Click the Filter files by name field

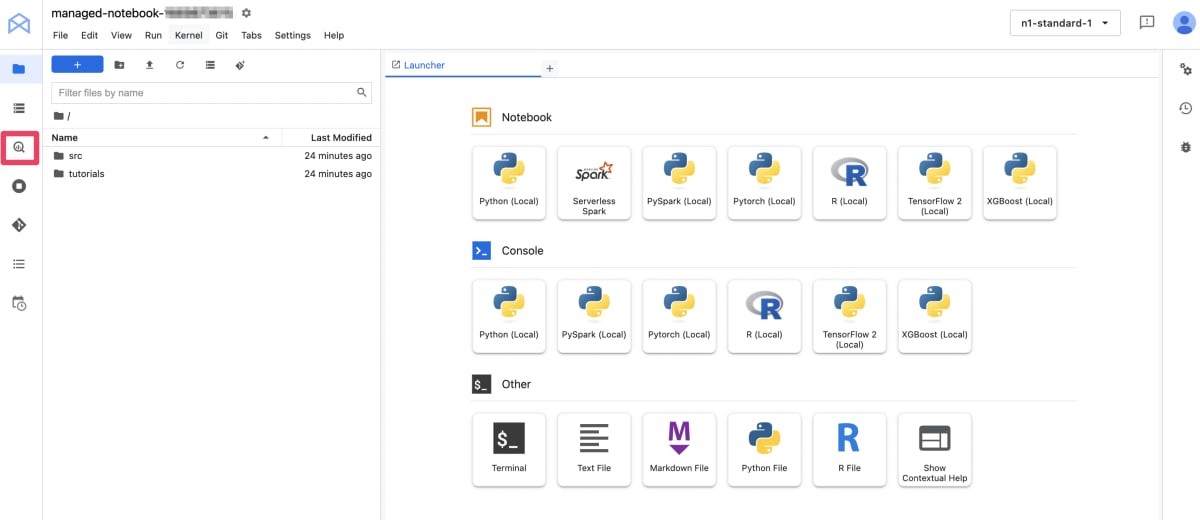(211, 92)
